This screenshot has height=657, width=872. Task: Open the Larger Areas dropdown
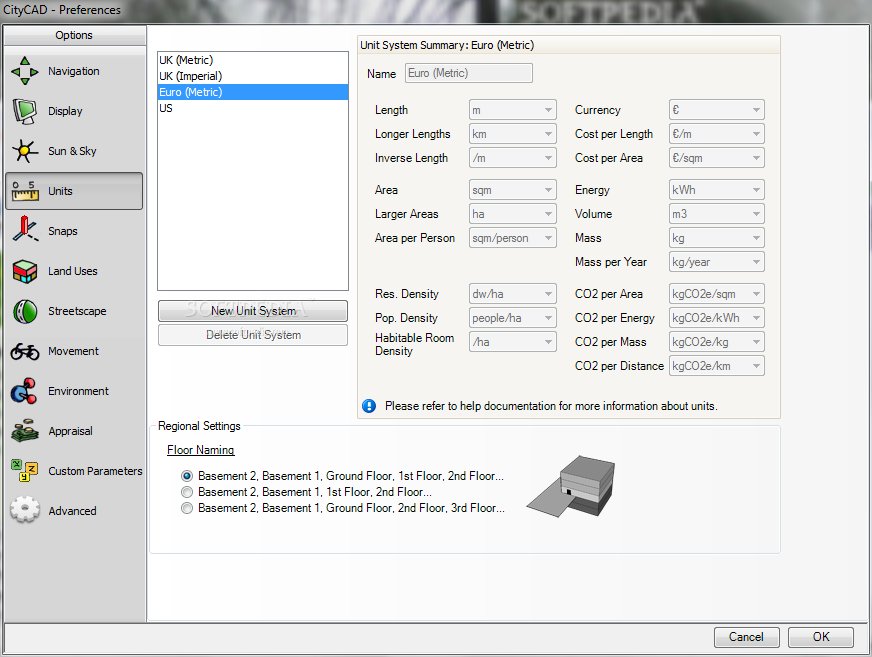(x=512, y=214)
